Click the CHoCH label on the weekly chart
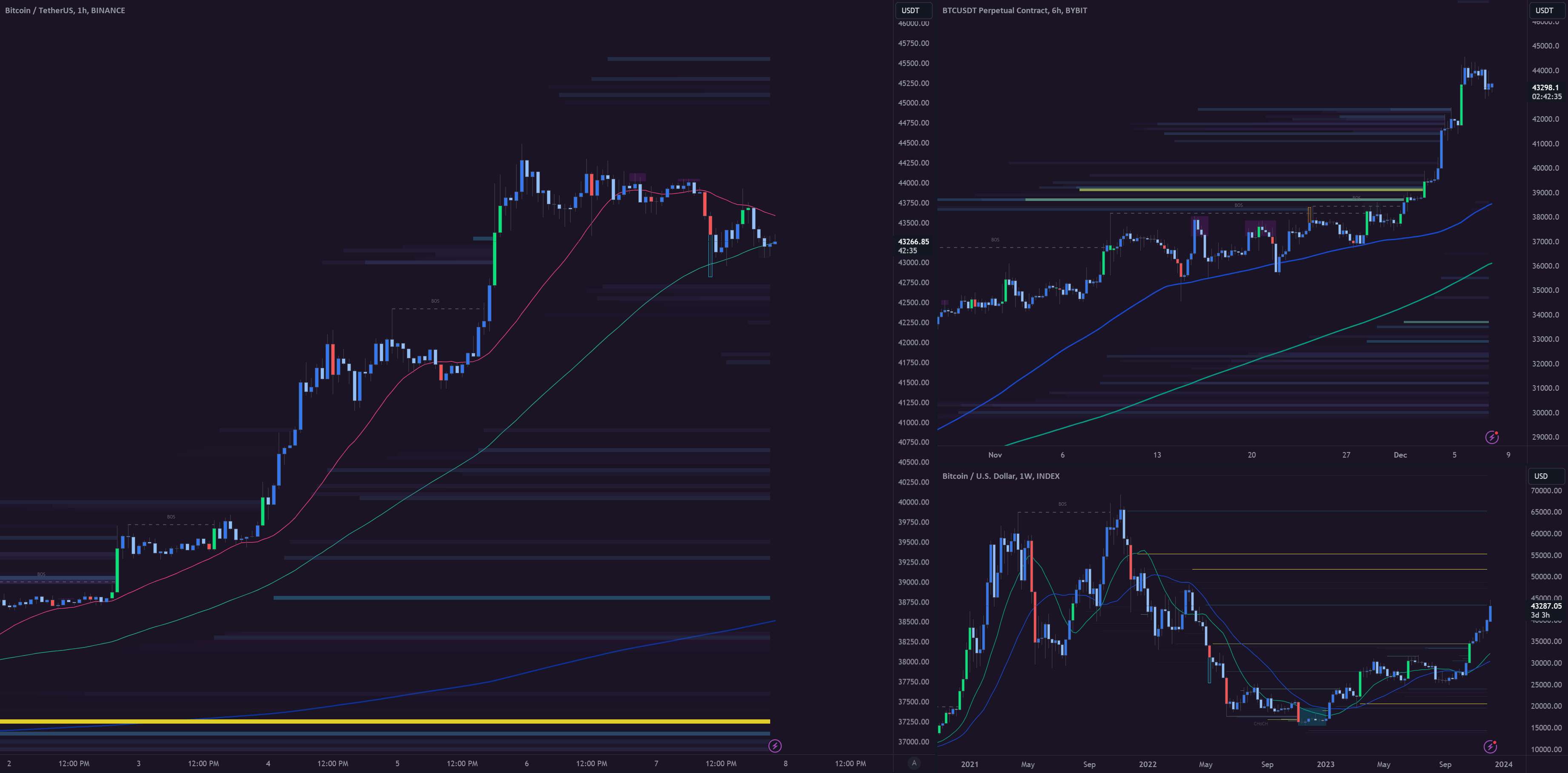The image size is (1568, 773). [x=1261, y=724]
